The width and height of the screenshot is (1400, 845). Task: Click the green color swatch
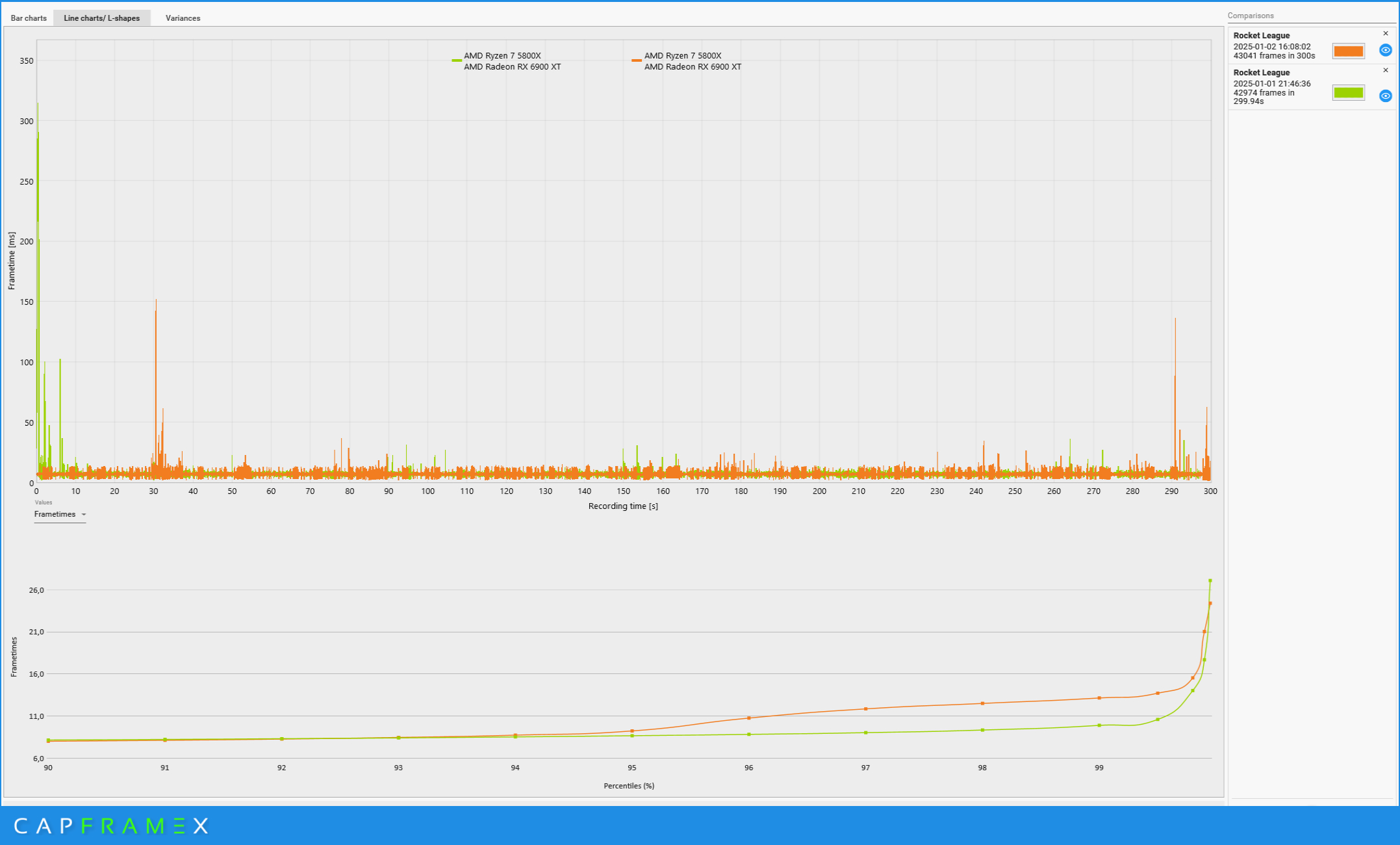point(1349,93)
